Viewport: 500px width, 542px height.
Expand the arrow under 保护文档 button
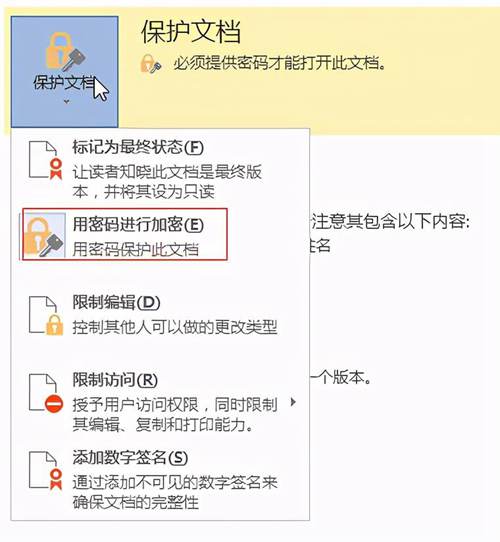coord(66,102)
